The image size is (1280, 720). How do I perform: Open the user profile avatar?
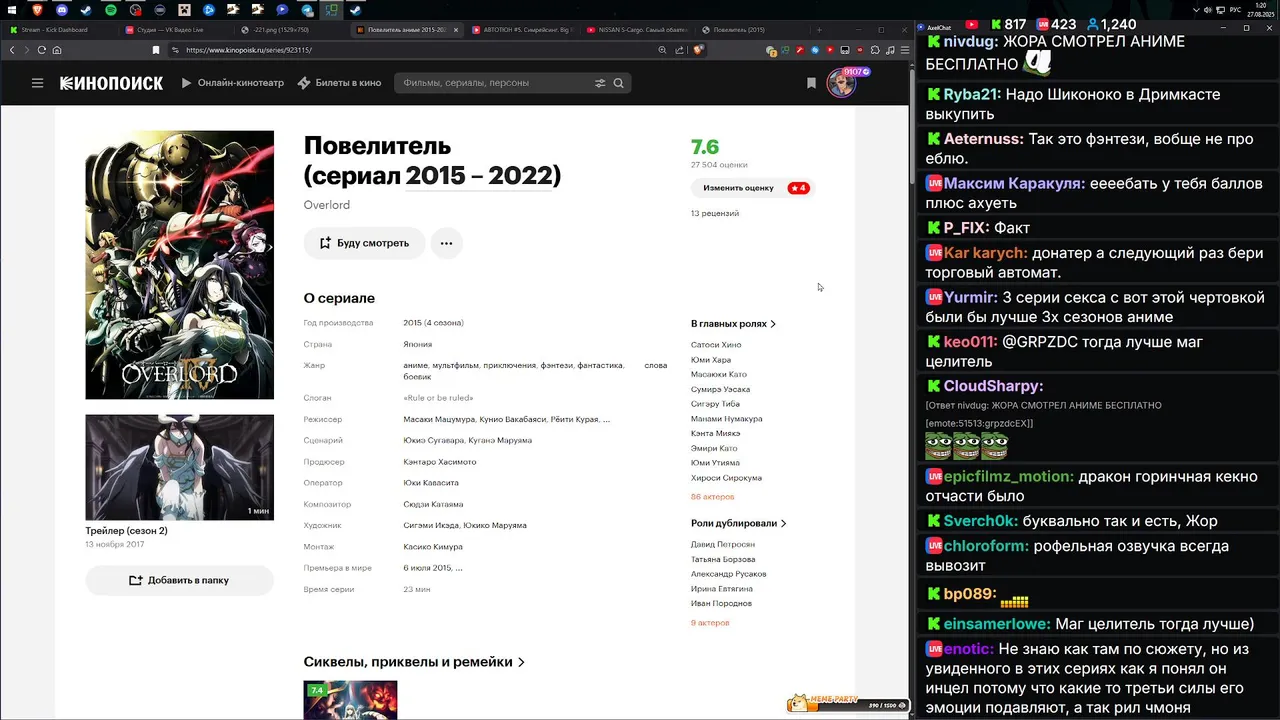[841, 84]
